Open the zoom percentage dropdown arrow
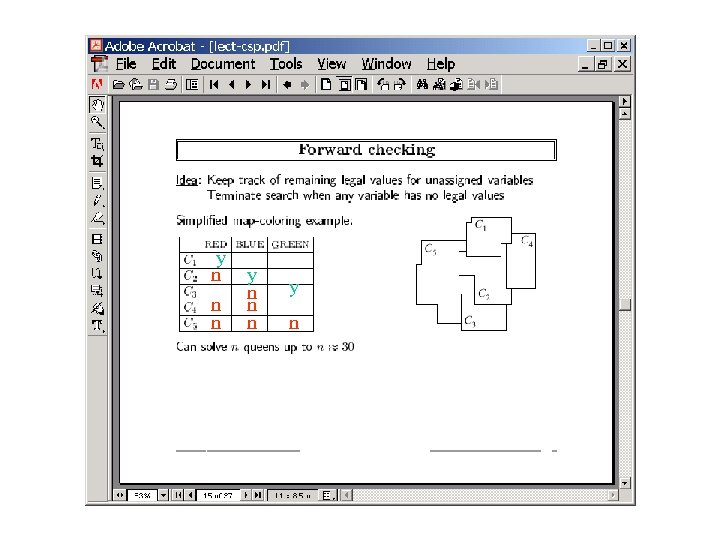 (163, 495)
